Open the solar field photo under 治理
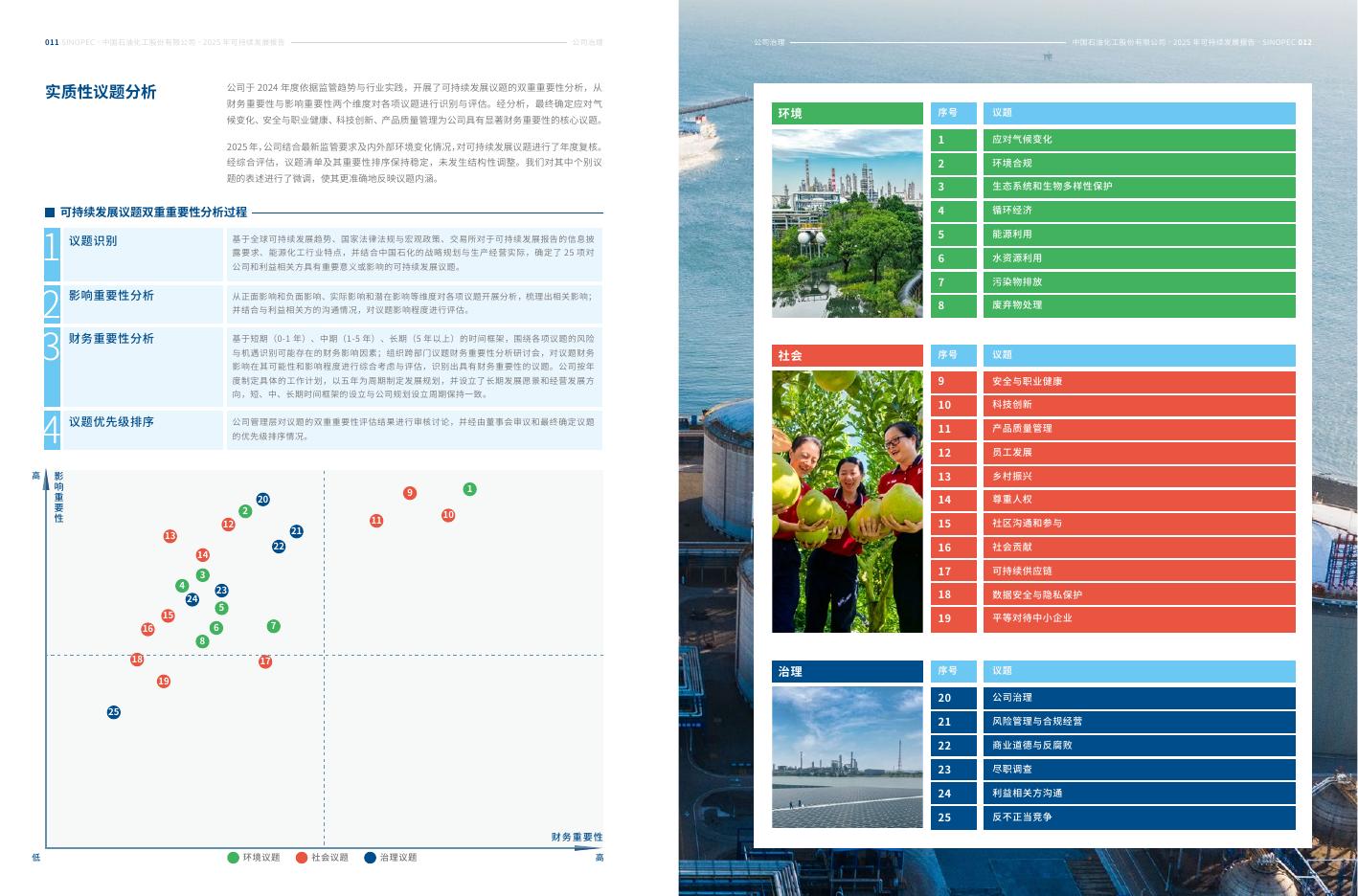Image resolution: width=1358 pixels, height=896 pixels. pos(848,757)
